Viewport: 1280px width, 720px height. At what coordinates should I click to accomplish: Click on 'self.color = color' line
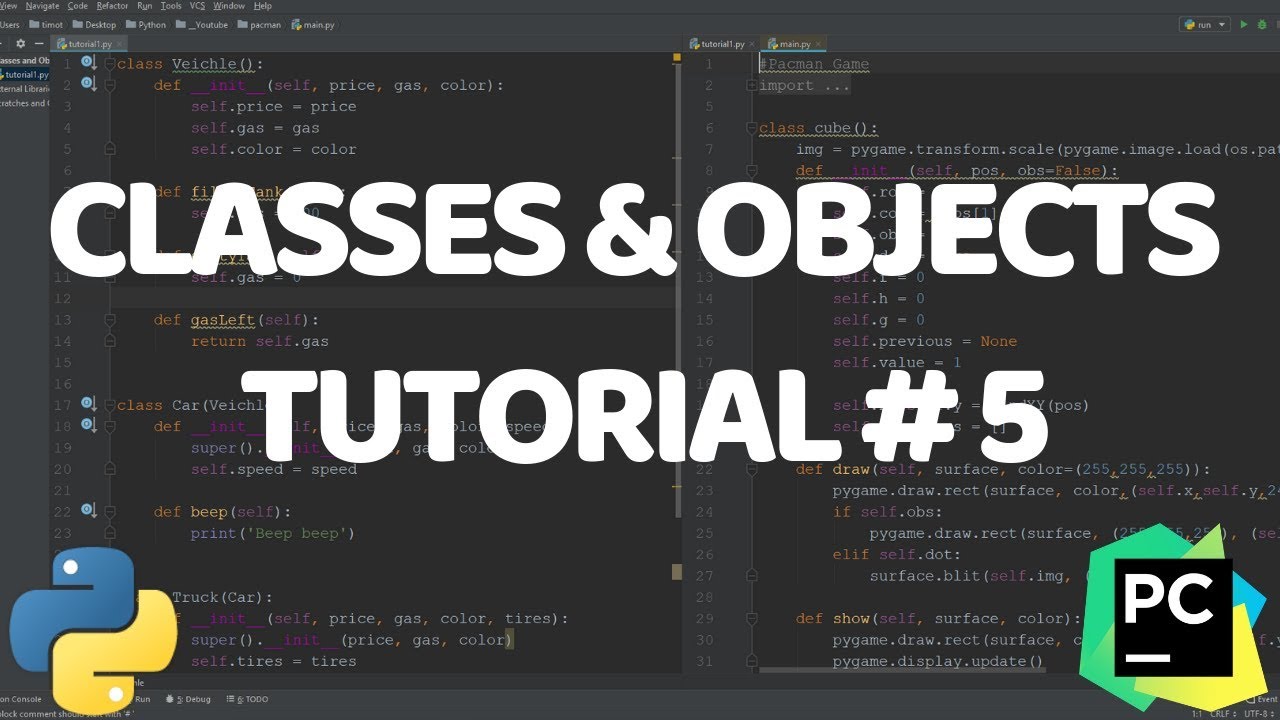(274, 149)
